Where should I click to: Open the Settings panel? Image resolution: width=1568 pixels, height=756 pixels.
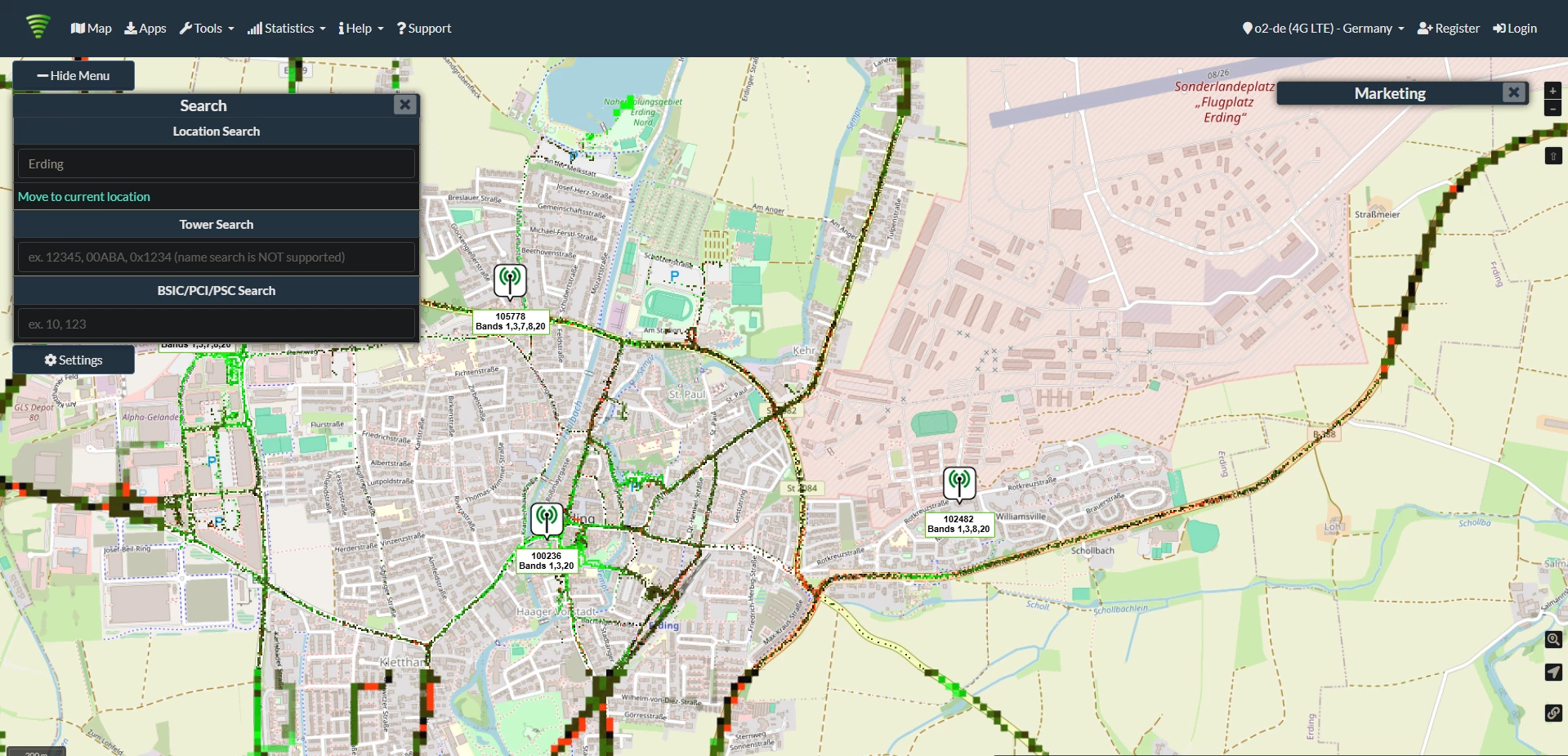coord(74,360)
